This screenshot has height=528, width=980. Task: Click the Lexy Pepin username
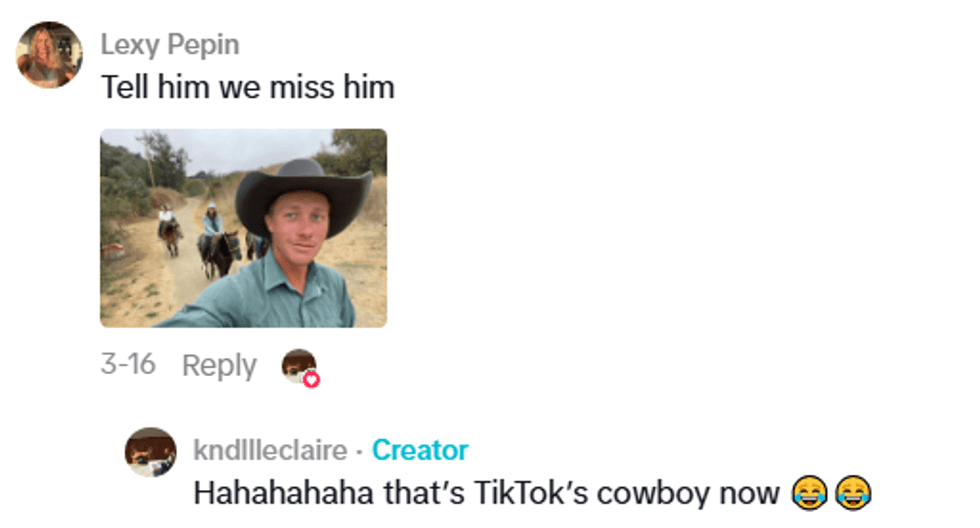click(170, 45)
